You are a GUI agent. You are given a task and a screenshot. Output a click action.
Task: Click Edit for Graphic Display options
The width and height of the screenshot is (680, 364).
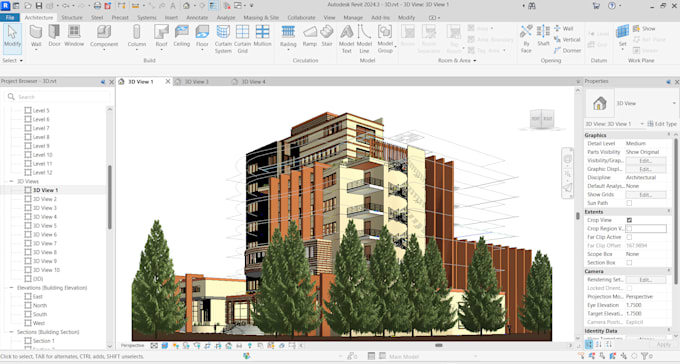click(x=646, y=169)
